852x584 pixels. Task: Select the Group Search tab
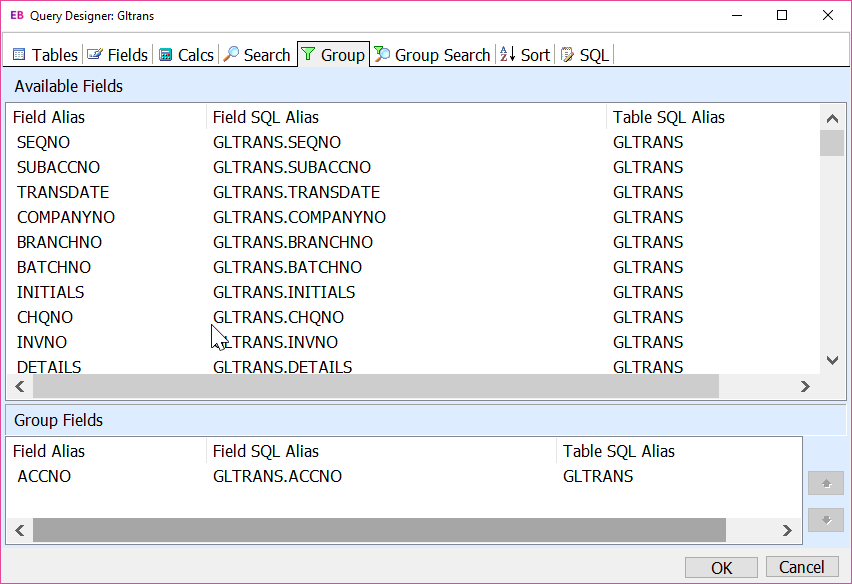pos(432,55)
